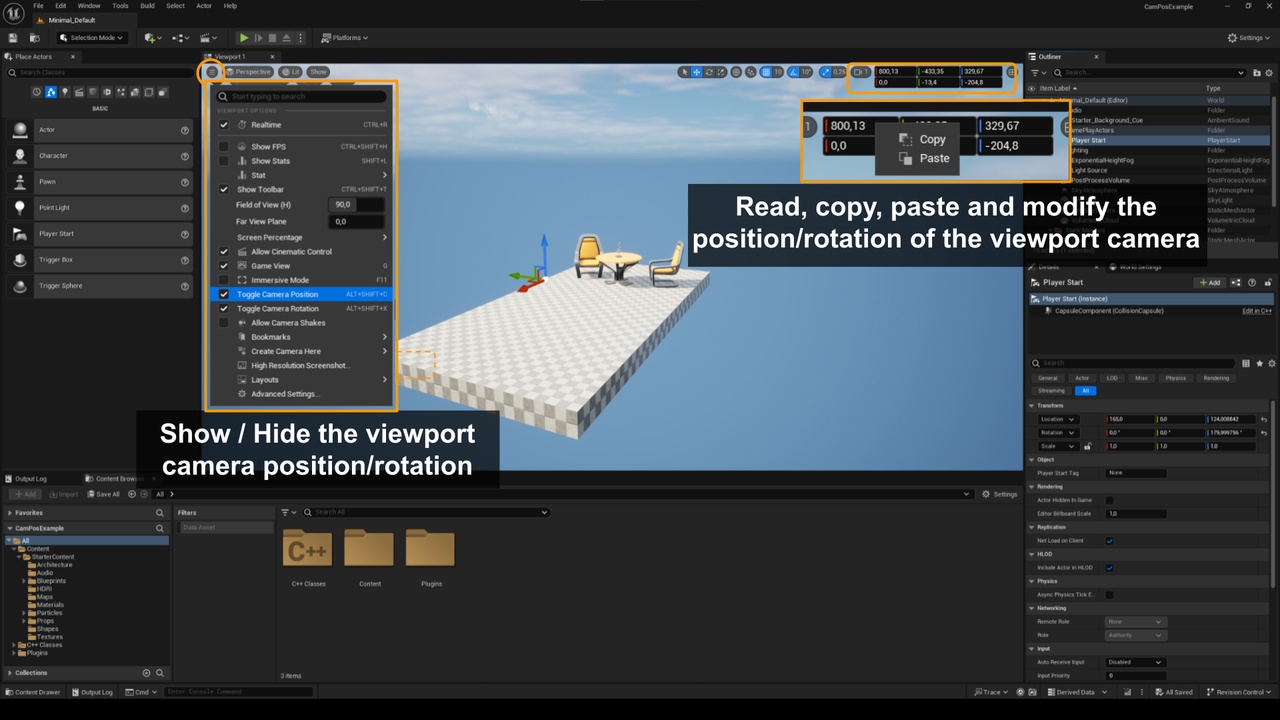Click the help icon next to Character
Image resolution: width=1280 pixels, height=720 pixels.
coord(185,156)
